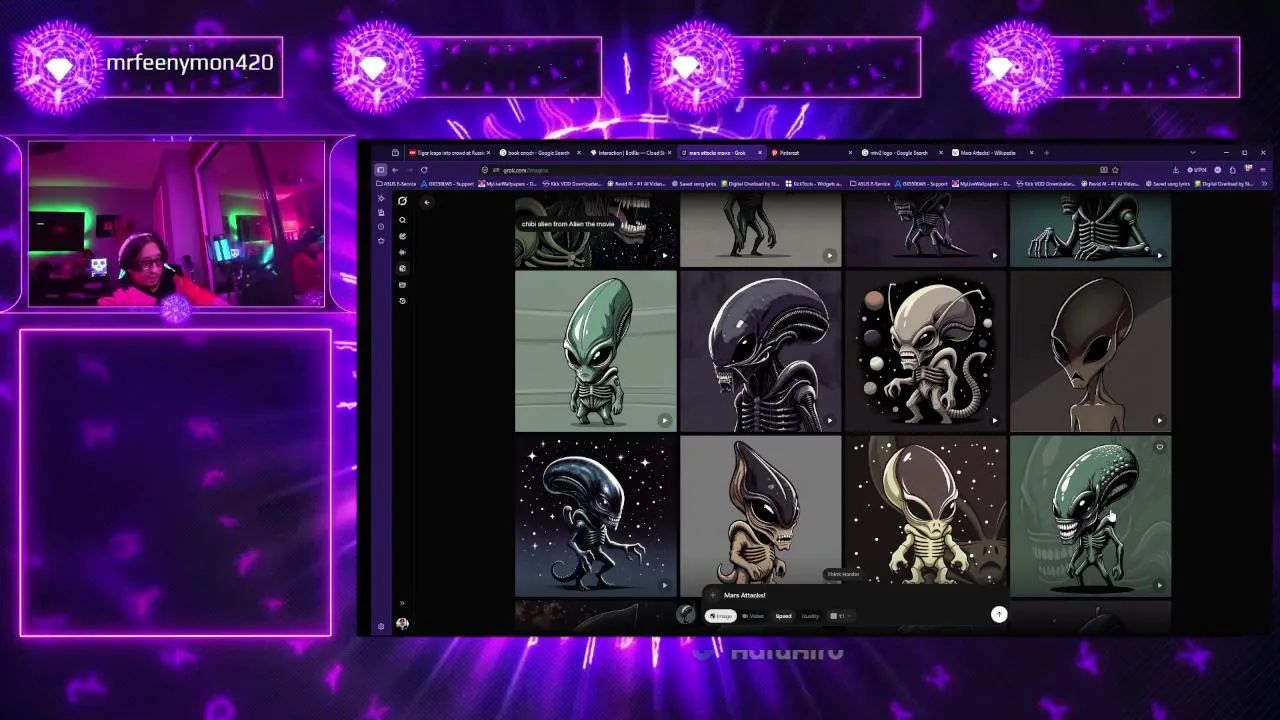Expand the Grok sidebar with double-chevron
Screen dimensions: 1280x720
coord(402,603)
